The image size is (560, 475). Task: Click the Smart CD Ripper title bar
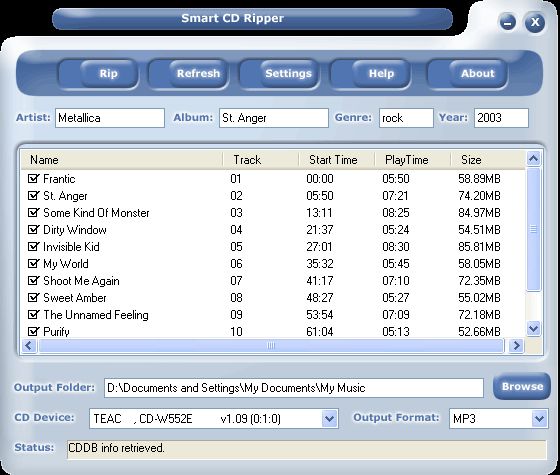click(x=252, y=19)
